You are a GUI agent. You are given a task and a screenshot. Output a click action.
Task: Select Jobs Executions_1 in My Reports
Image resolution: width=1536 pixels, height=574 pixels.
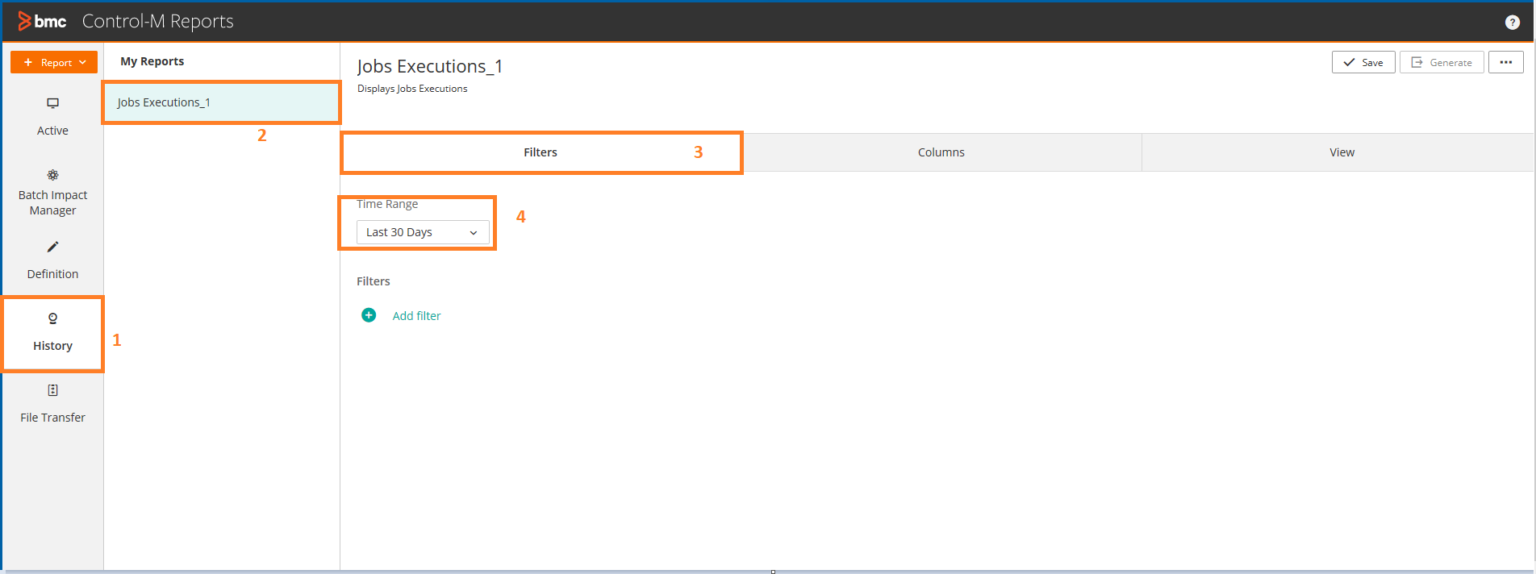[x=164, y=102]
